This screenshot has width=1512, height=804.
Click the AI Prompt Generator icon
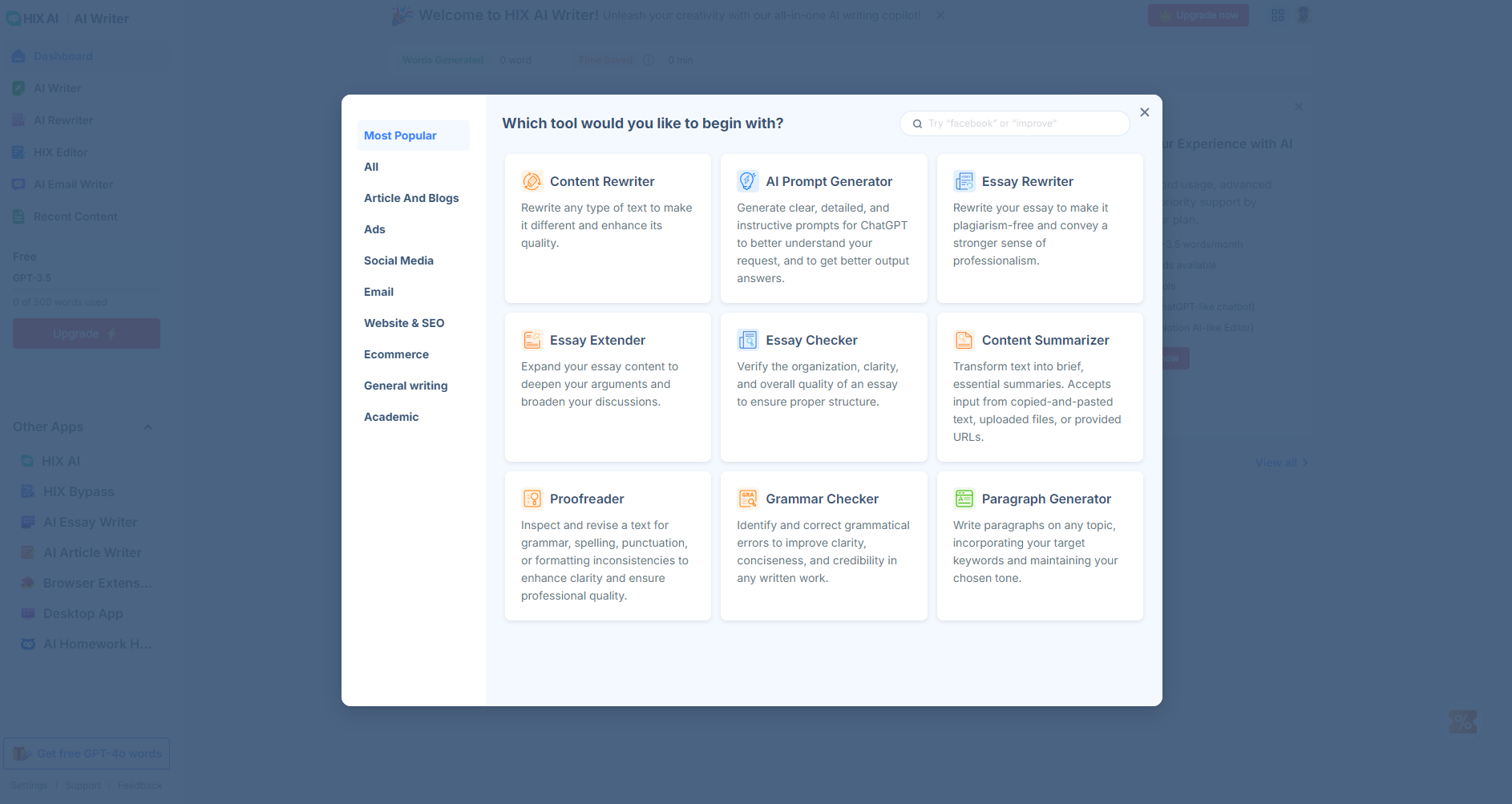[747, 181]
